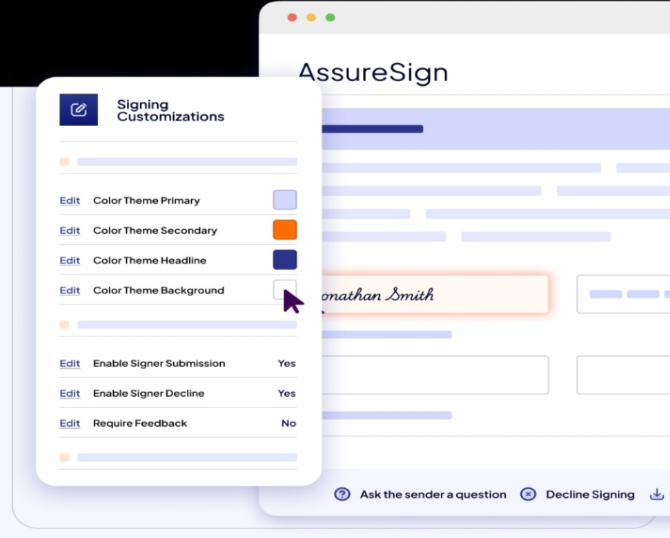Open the white Background color swatch
670x538 pixels.
tap(285, 290)
